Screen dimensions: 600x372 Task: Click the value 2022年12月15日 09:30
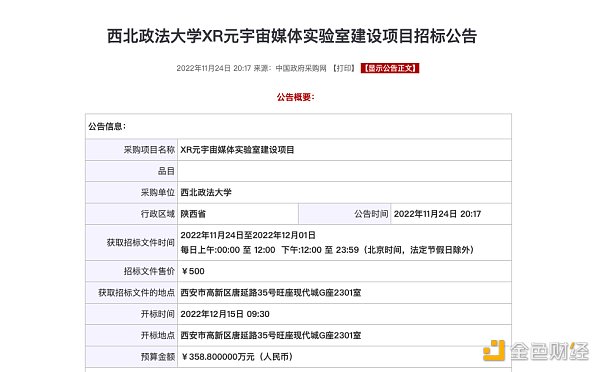point(225,314)
